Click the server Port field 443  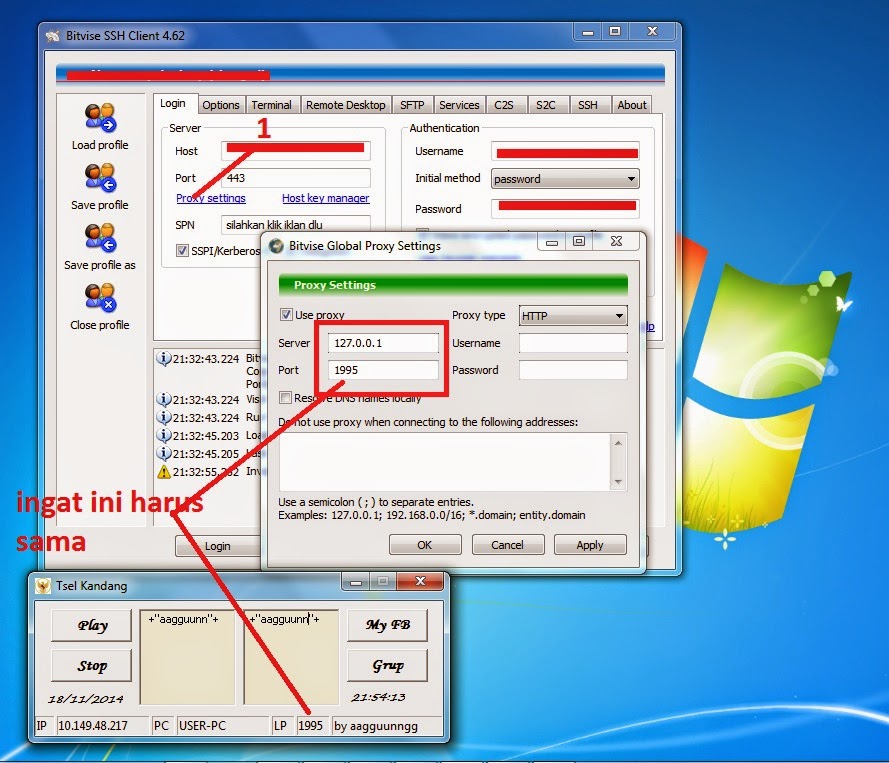pos(296,178)
